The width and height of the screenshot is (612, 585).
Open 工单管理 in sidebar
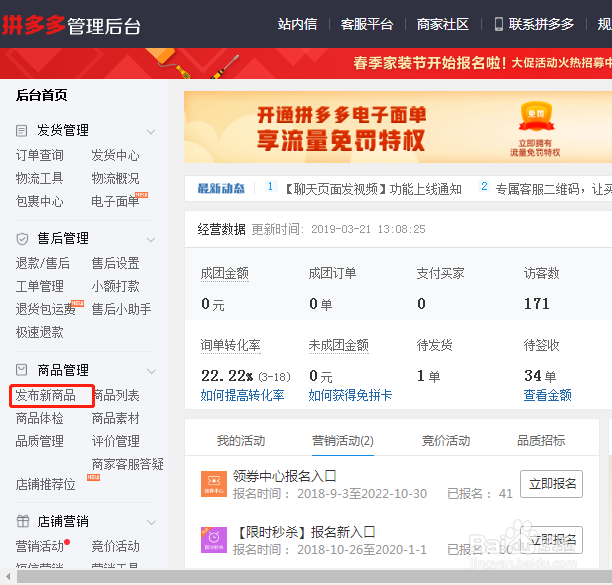(x=39, y=286)
